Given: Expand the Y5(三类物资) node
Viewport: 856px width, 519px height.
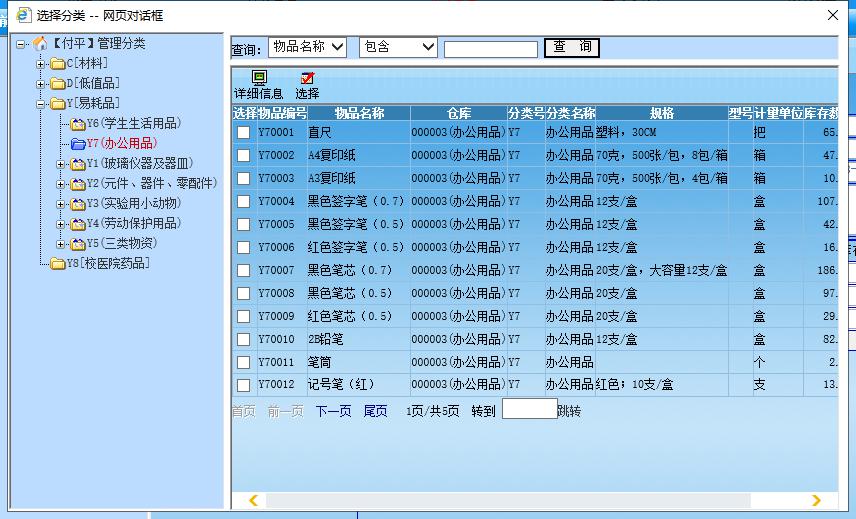Looking at the screenshot, I should point(61,244).
